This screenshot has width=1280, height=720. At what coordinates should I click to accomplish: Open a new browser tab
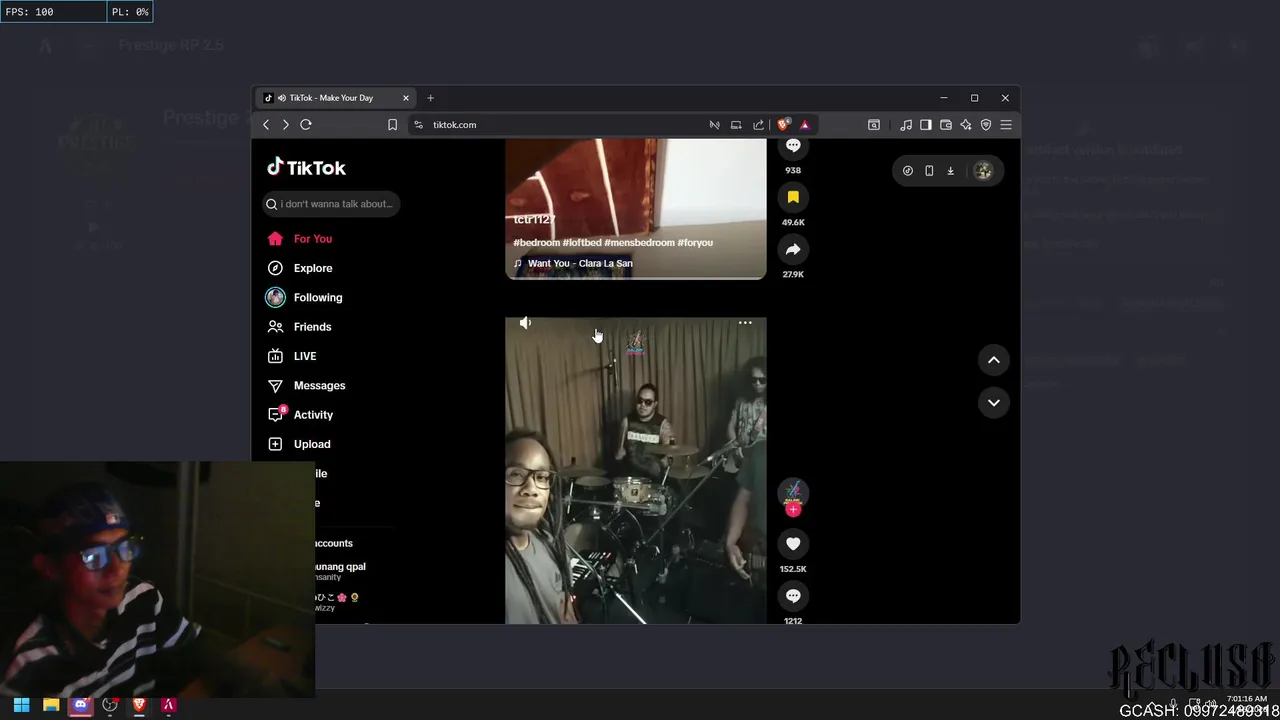[x=431, y=98]
